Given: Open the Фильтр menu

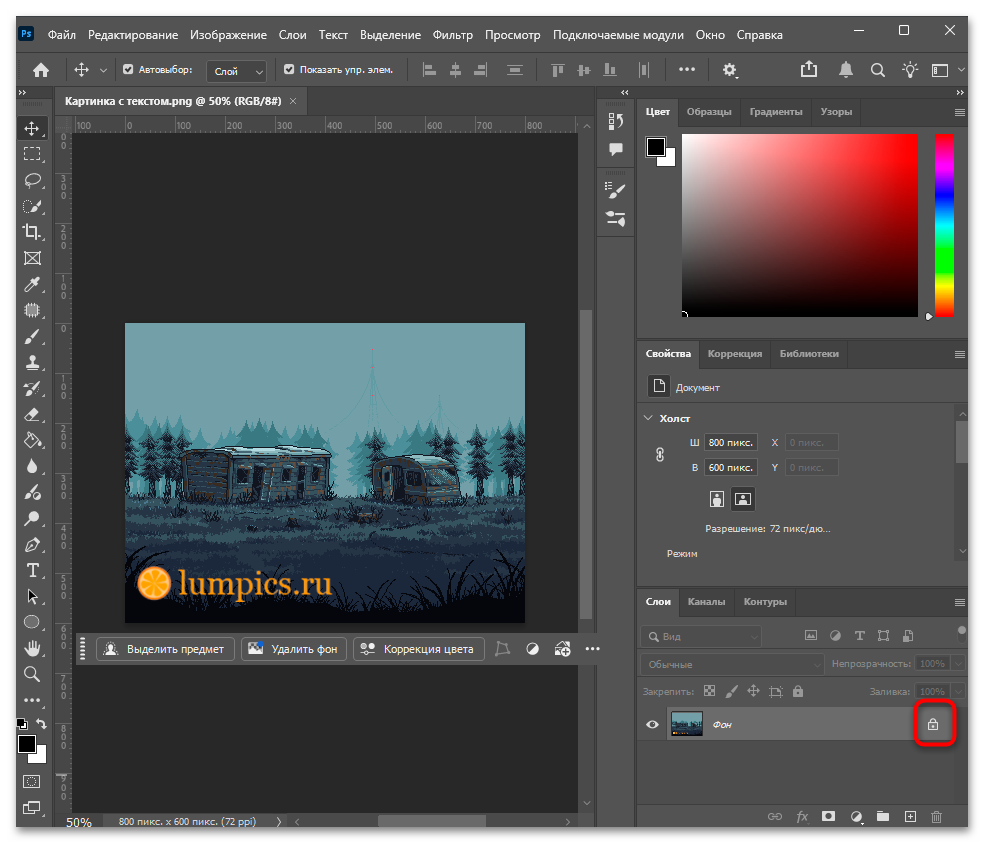Looking at the screenshot, I should click(452, 35).
